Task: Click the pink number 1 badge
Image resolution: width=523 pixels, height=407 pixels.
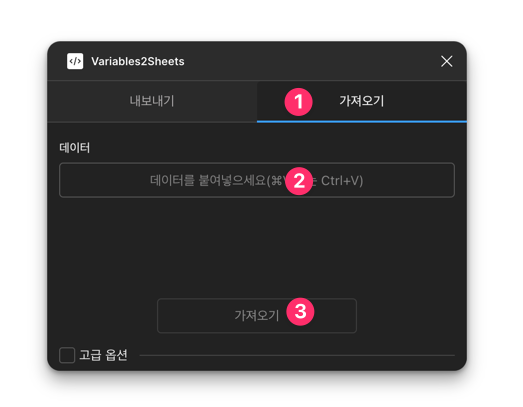Action: (299, 102)
